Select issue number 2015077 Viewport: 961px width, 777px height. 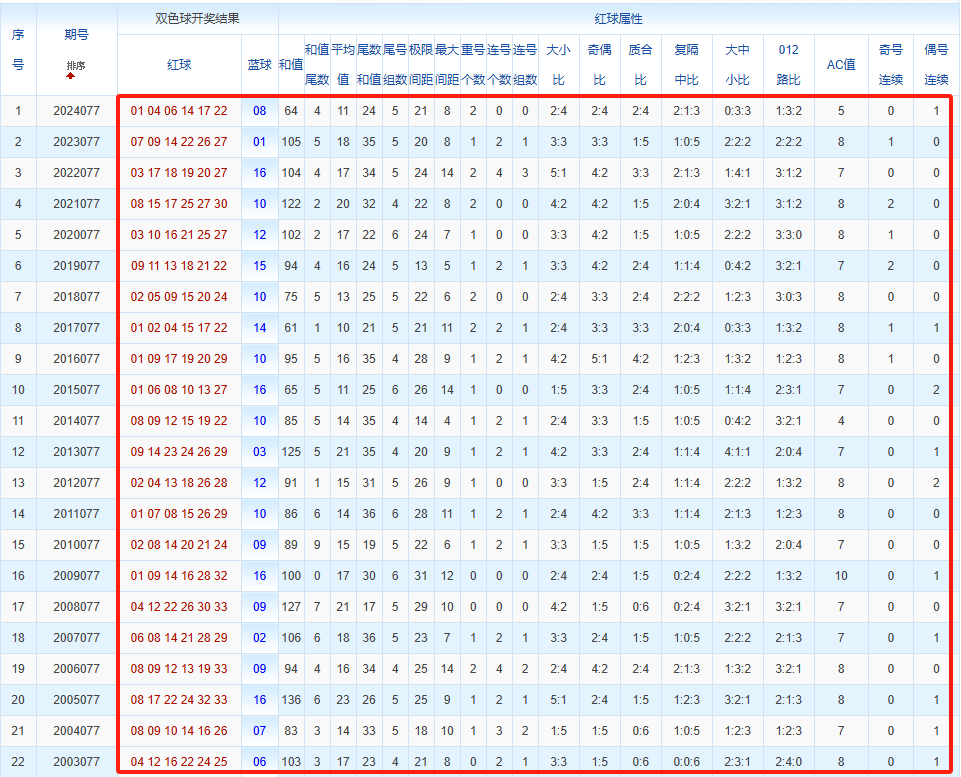[x=77, y=390]
